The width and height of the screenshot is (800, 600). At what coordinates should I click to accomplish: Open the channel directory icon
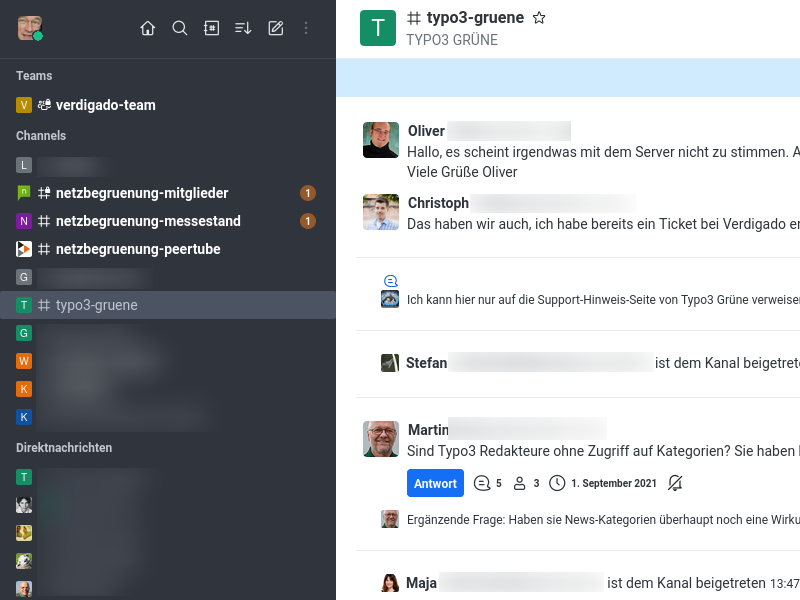211,28
